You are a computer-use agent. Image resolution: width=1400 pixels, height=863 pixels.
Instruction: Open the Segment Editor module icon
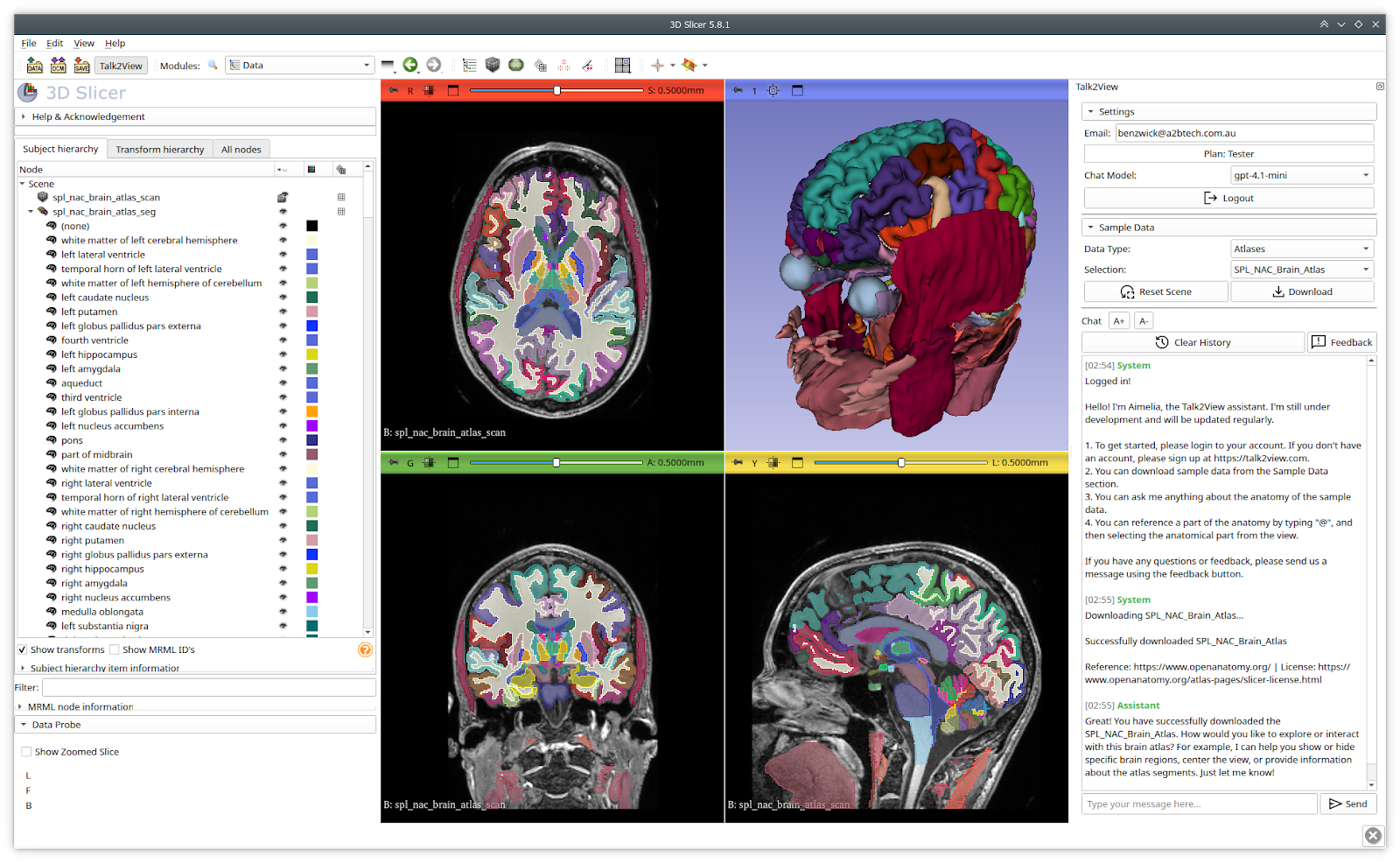click(x=587, y=66)
